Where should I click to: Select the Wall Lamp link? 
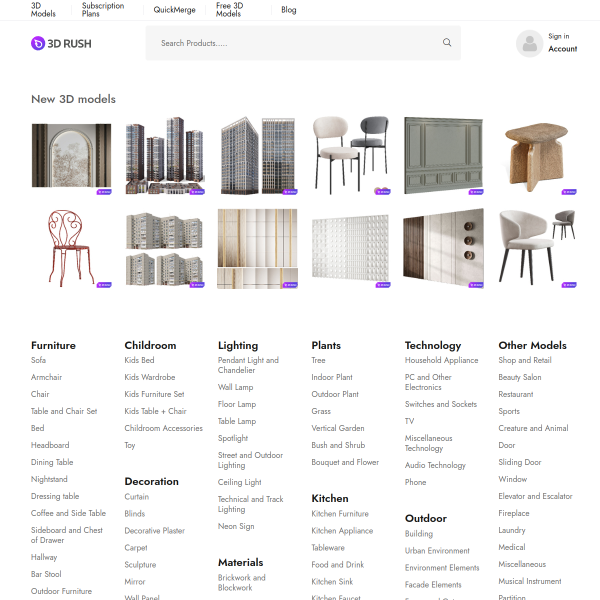point(235,387)
